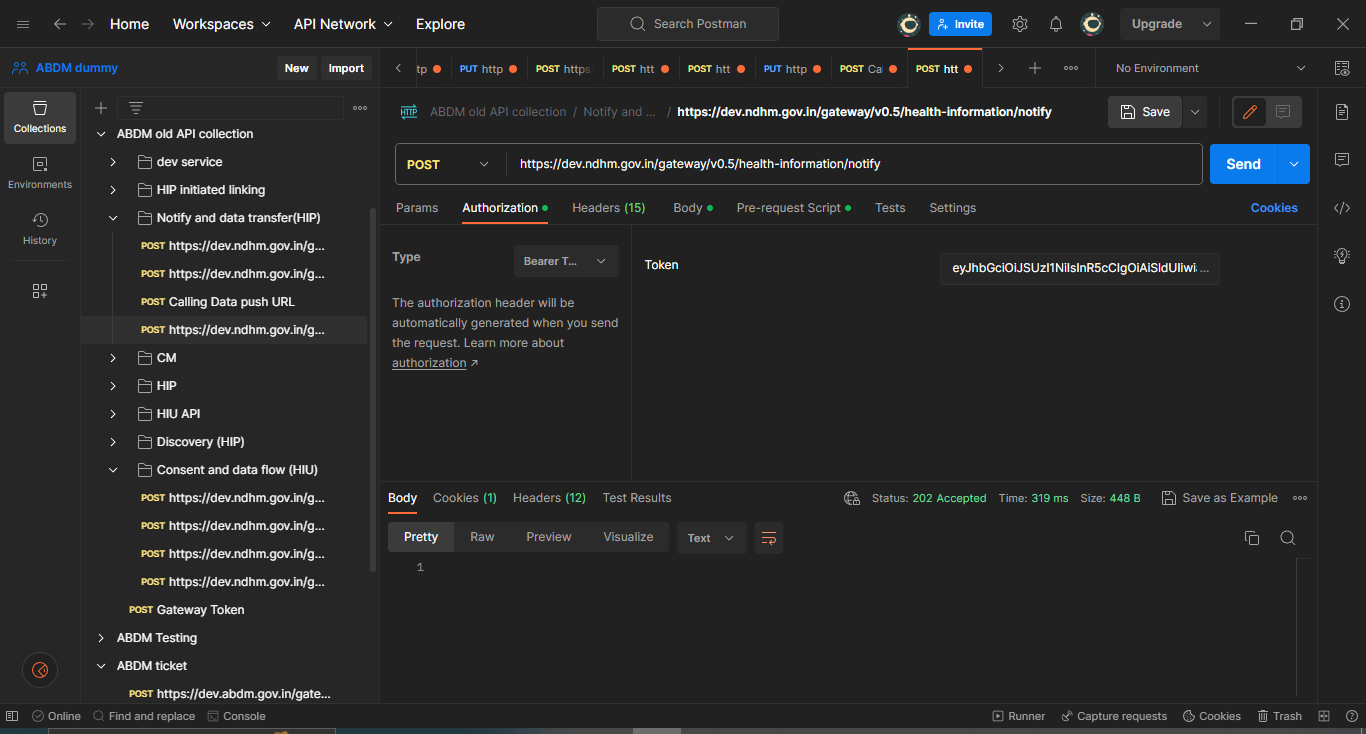The width and height of the screenshot is (1366, 734).
Task: Switch to the Raw response view
Action: point(482,537)
